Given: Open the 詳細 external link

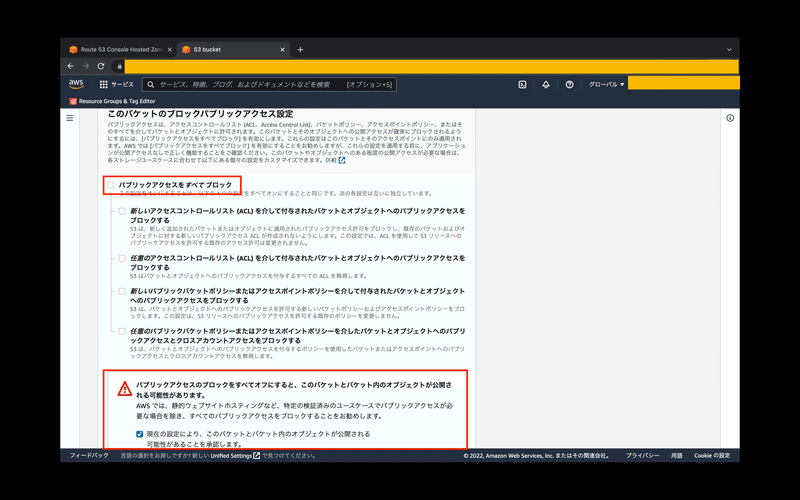Looking at the screenshot, I should coord(335,160).
